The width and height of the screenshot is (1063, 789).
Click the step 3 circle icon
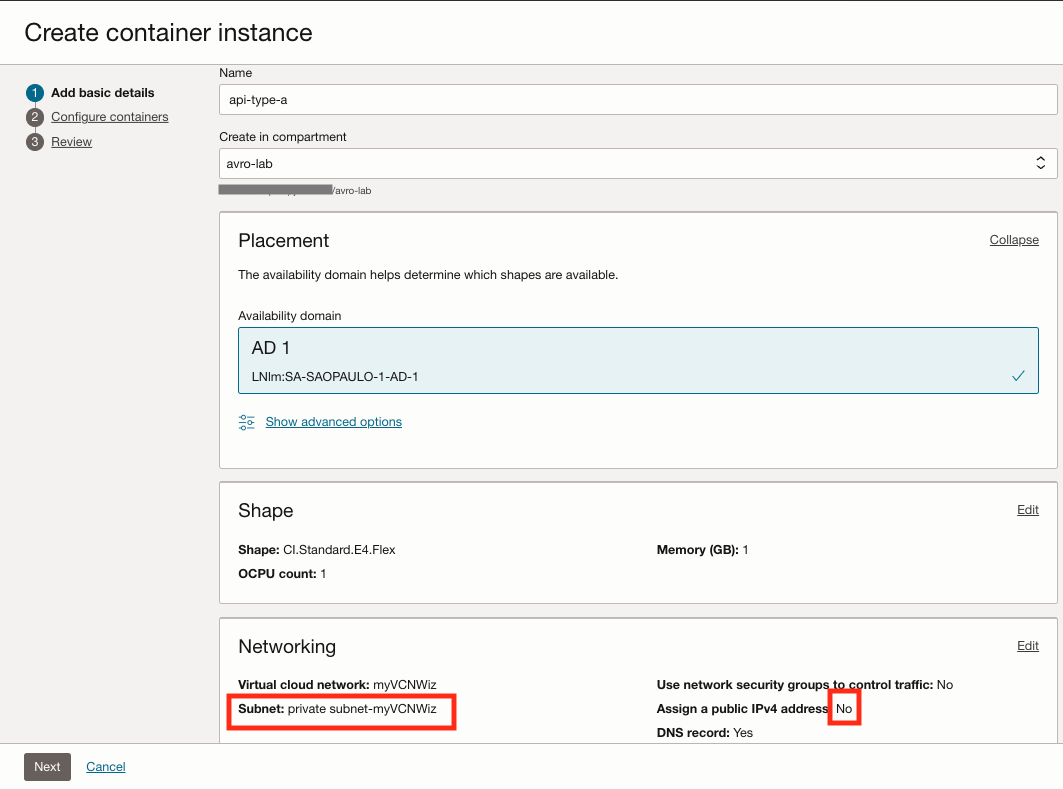click(x=35, y=142)
